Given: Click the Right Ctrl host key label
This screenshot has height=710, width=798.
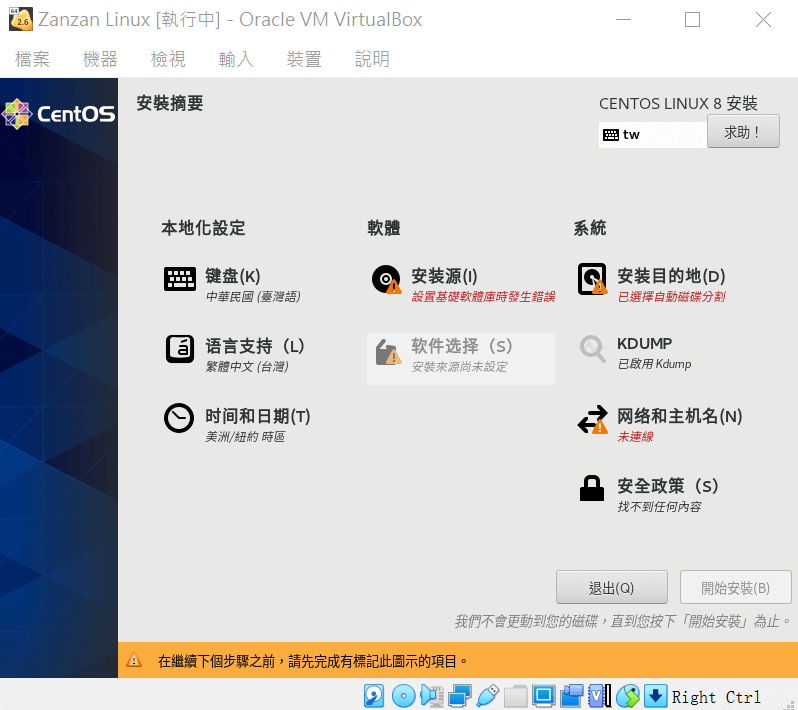Looking at the screenshot, I should (x=716, y=697).
